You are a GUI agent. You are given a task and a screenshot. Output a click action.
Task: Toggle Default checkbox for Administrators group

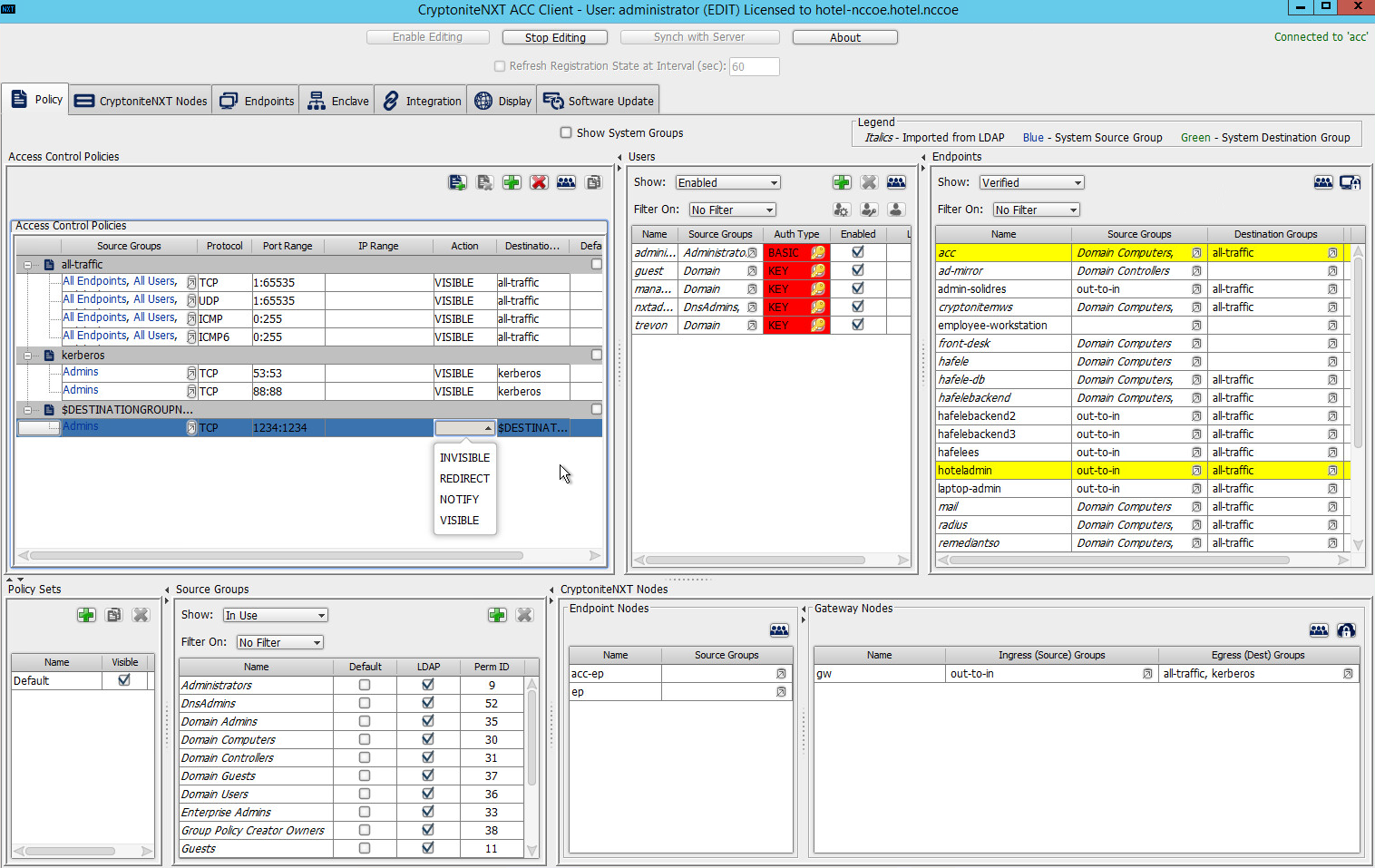tap(365, 685)
